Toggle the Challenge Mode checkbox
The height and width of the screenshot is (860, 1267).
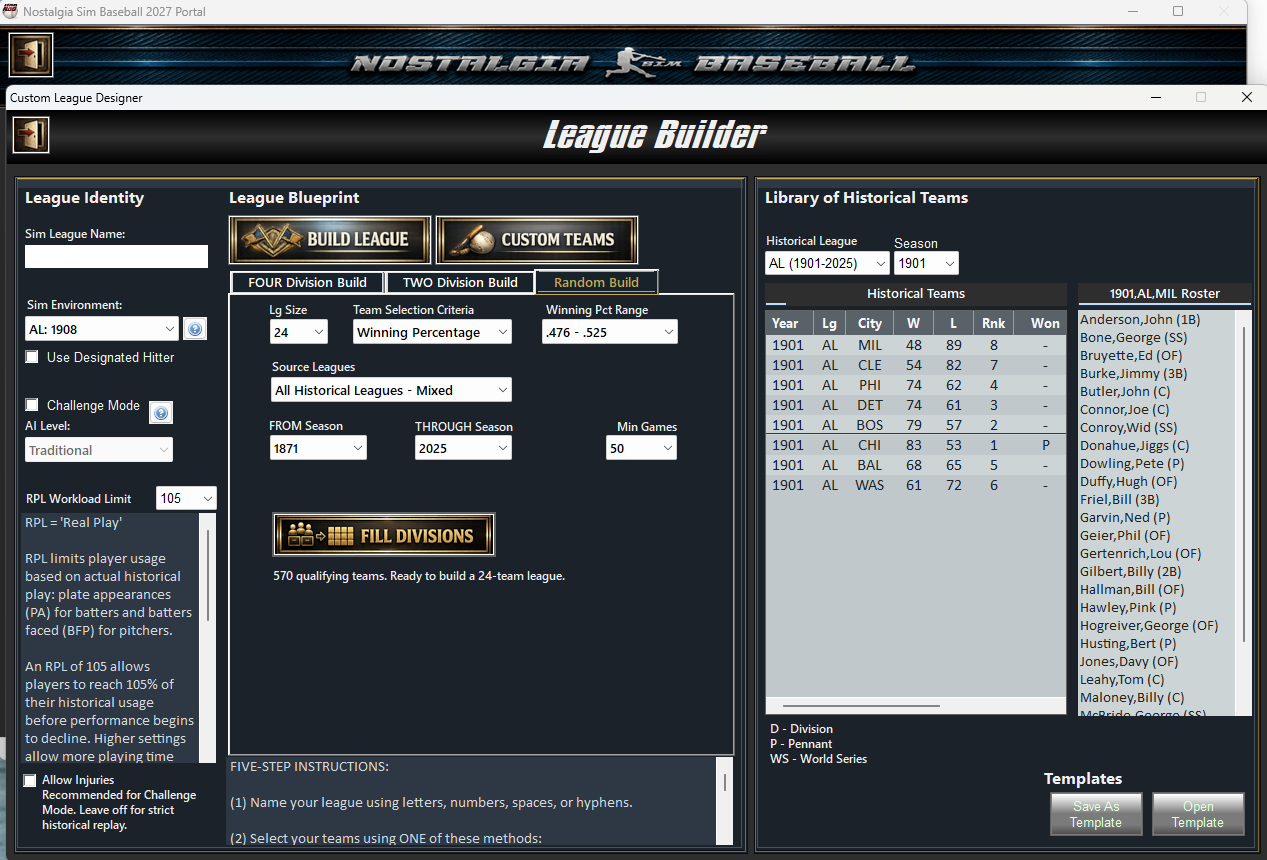(x=32, y=405)
